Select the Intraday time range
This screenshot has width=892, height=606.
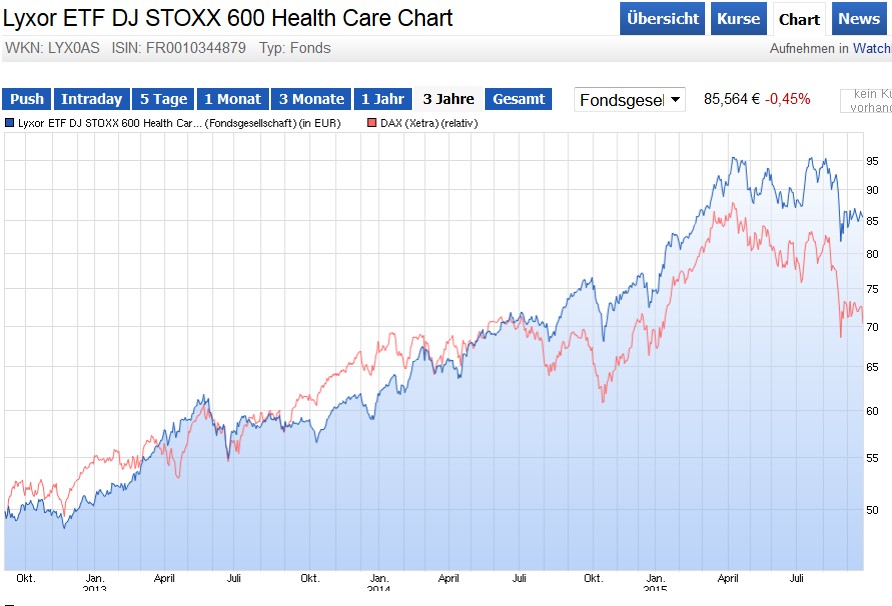click(x=92, y=99)
